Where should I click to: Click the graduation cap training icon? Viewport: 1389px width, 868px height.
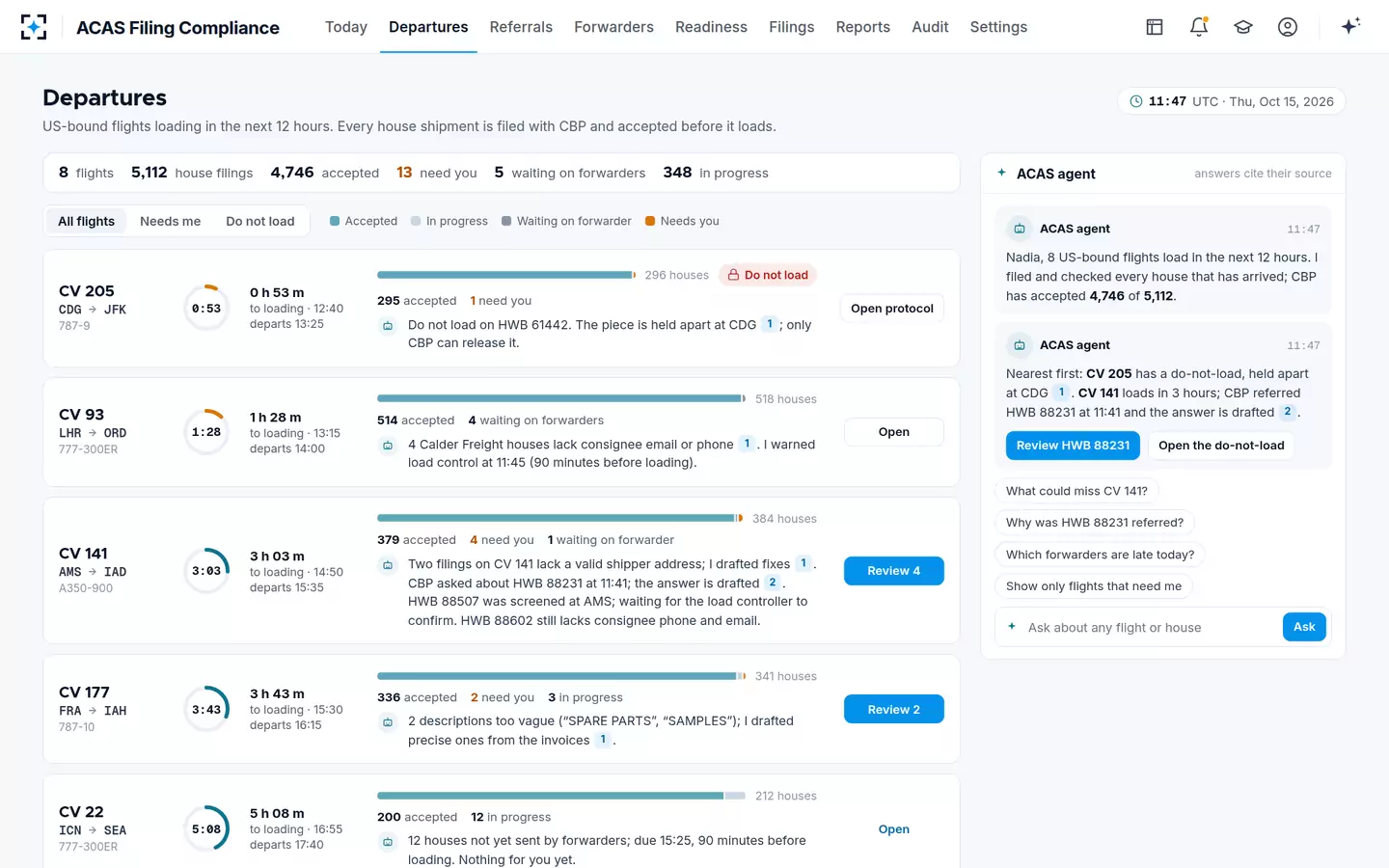[x=1243, y=27]
